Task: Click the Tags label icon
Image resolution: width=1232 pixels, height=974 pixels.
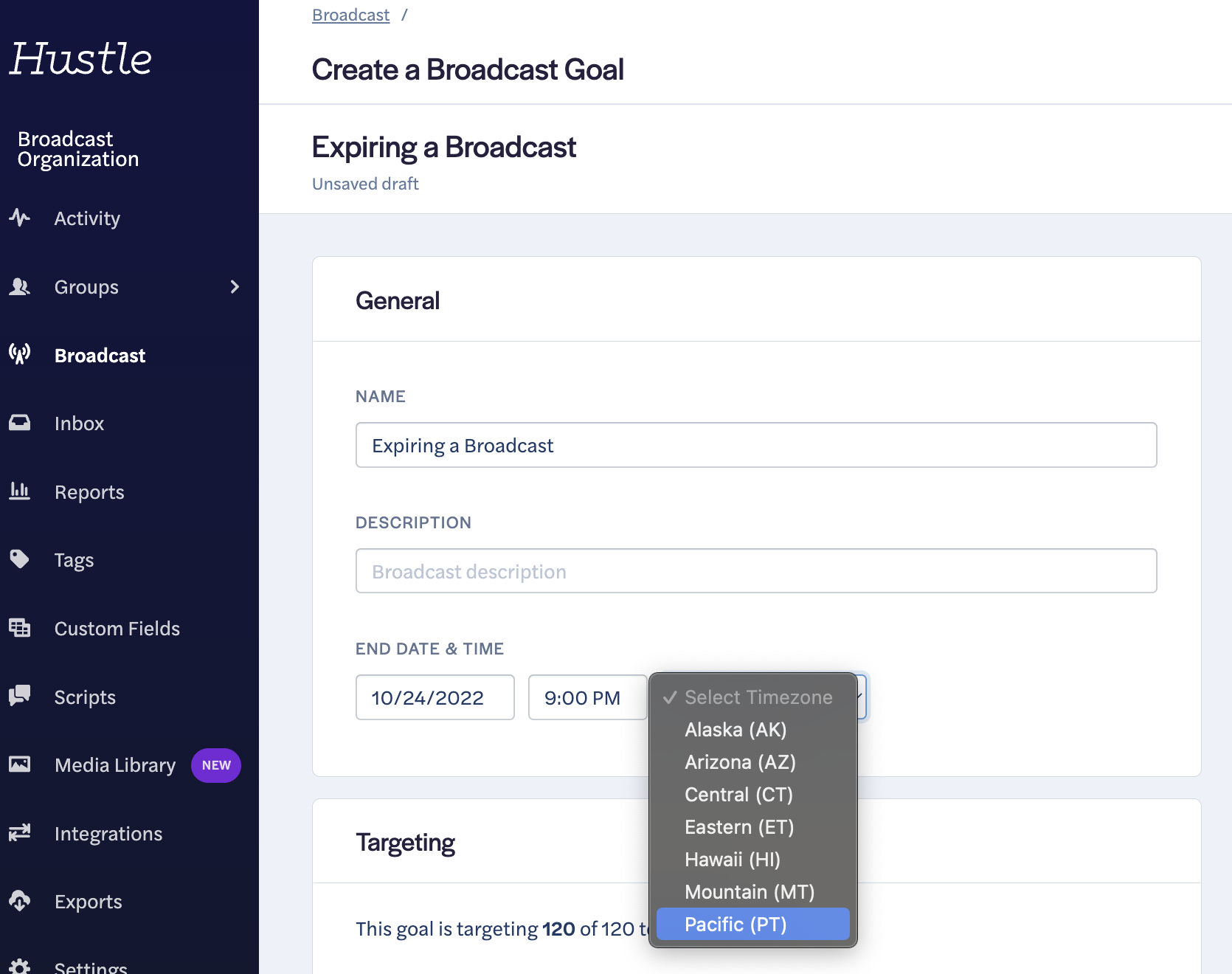Action: 20,559
